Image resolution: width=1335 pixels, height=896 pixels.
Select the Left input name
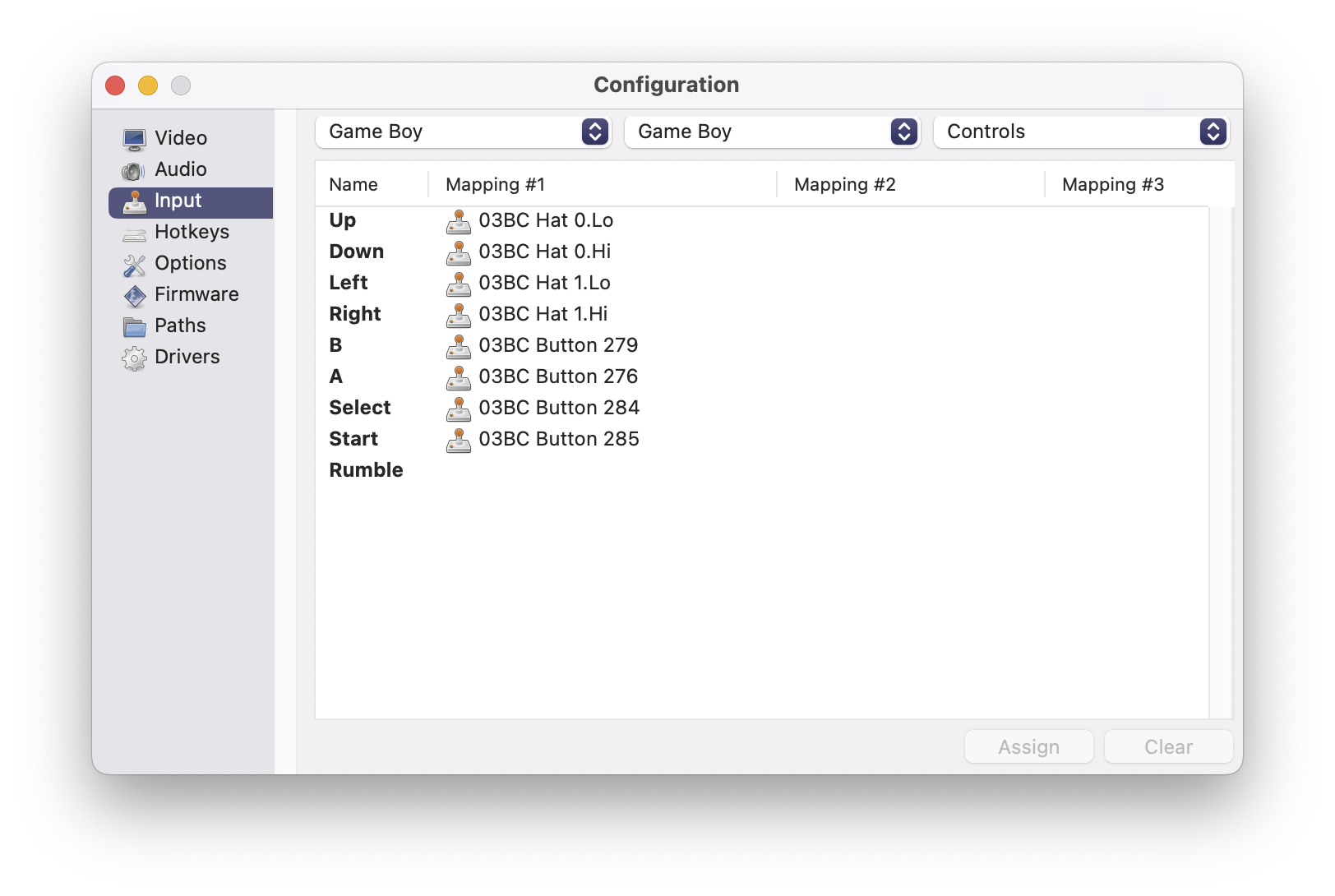coord(349,283)
